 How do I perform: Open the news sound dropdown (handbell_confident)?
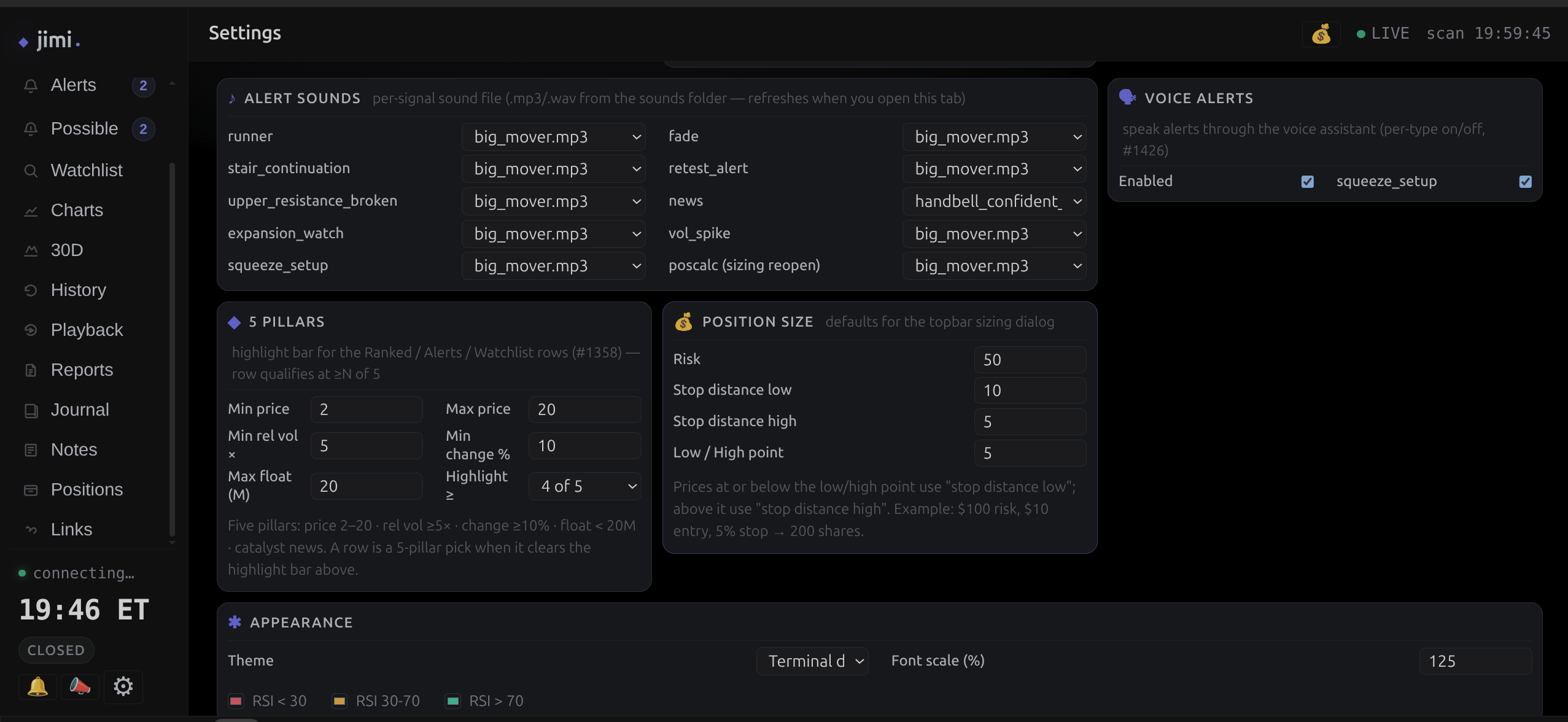(994, 201)
